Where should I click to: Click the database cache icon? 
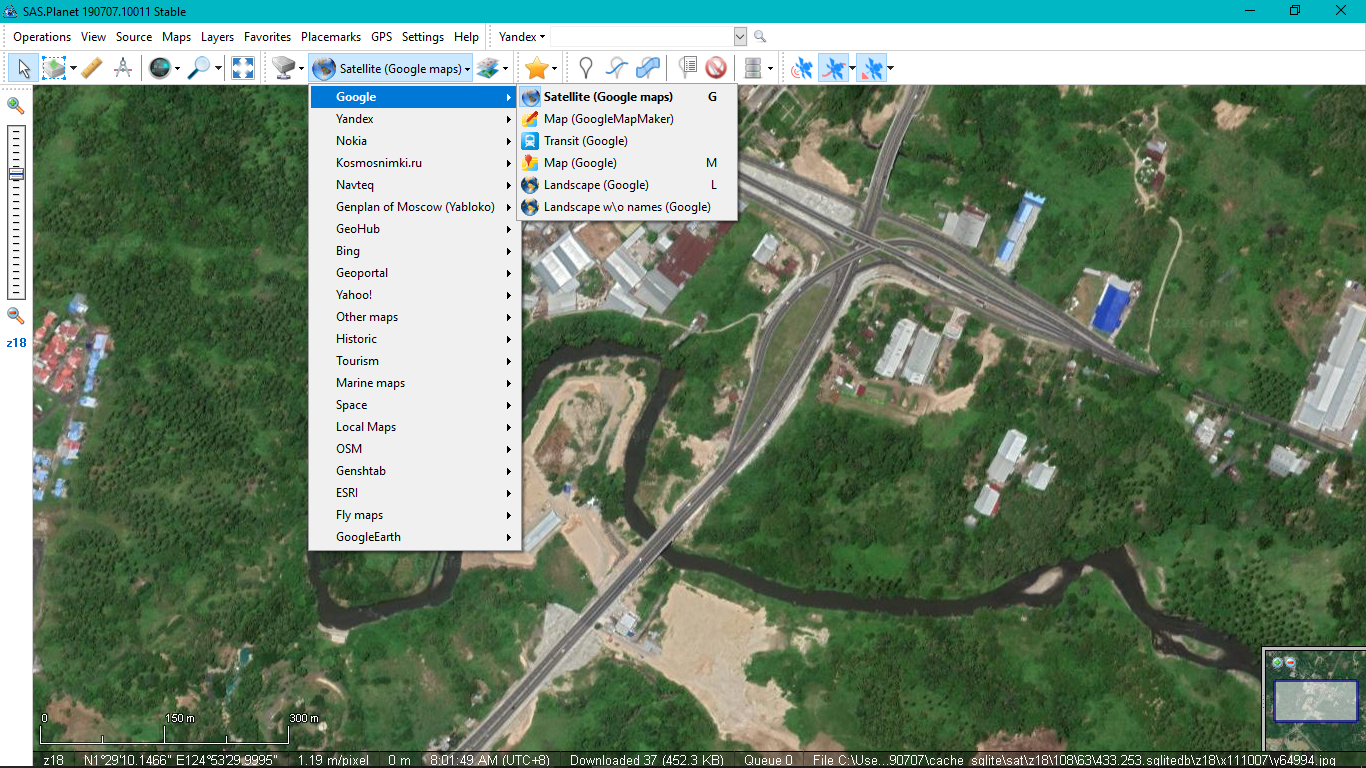[x=751, y=67]
